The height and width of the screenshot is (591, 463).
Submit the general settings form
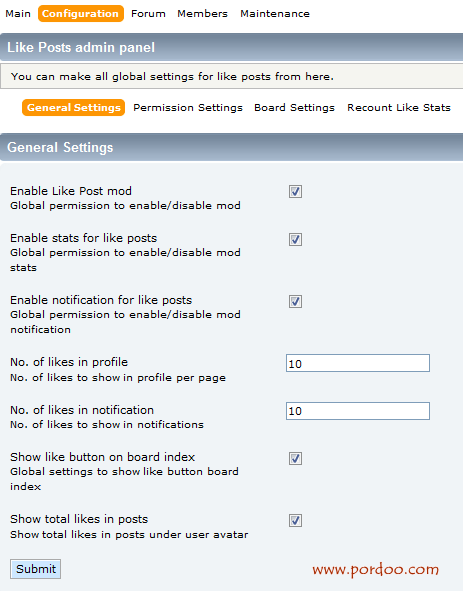click(x=35, y=569)
